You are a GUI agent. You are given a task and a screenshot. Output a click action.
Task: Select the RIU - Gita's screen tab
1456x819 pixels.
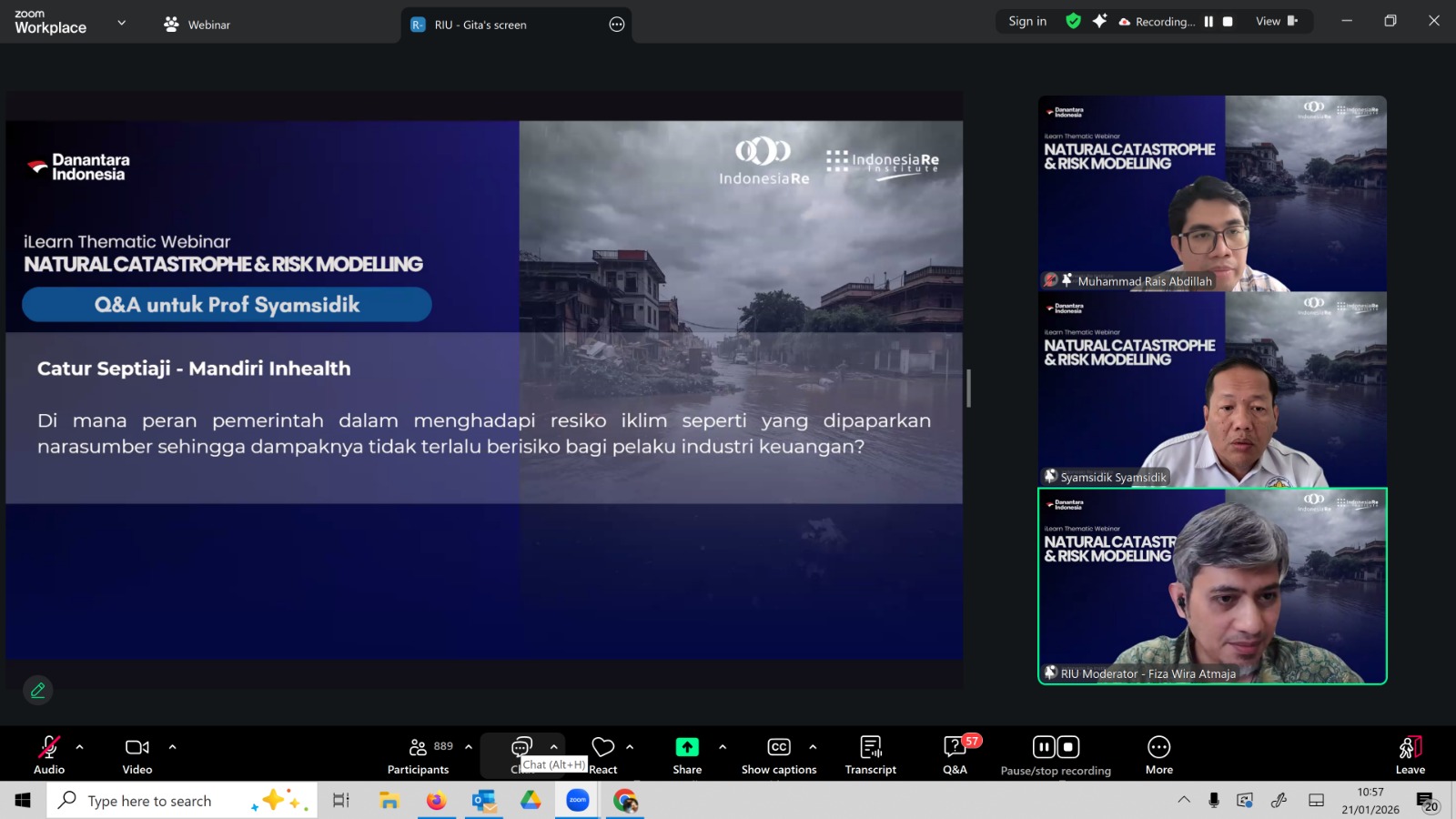480,25
